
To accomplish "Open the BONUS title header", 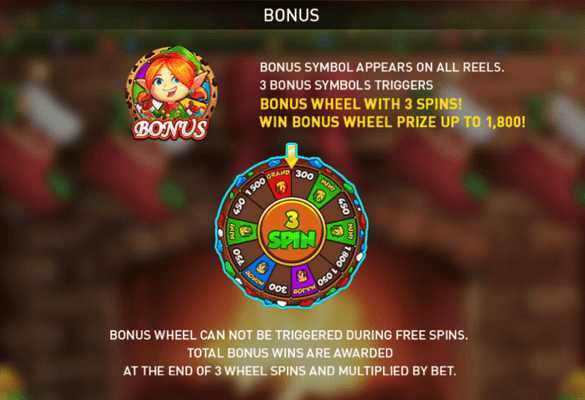I will [291, 15].
